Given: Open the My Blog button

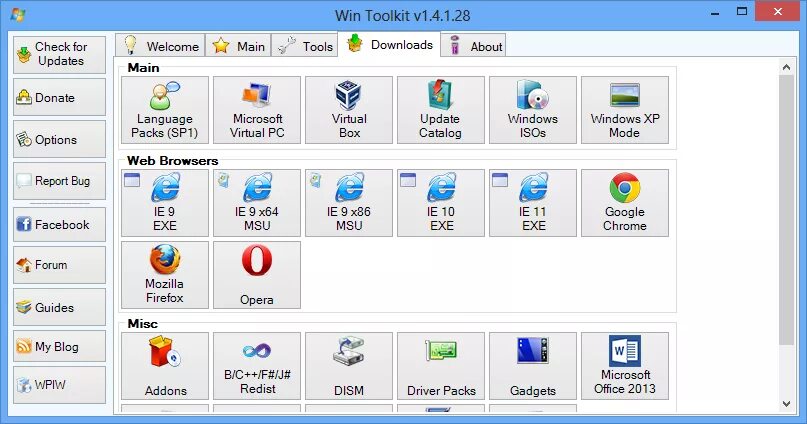Looking at the screenshot, I should click(x=59, y=346).
